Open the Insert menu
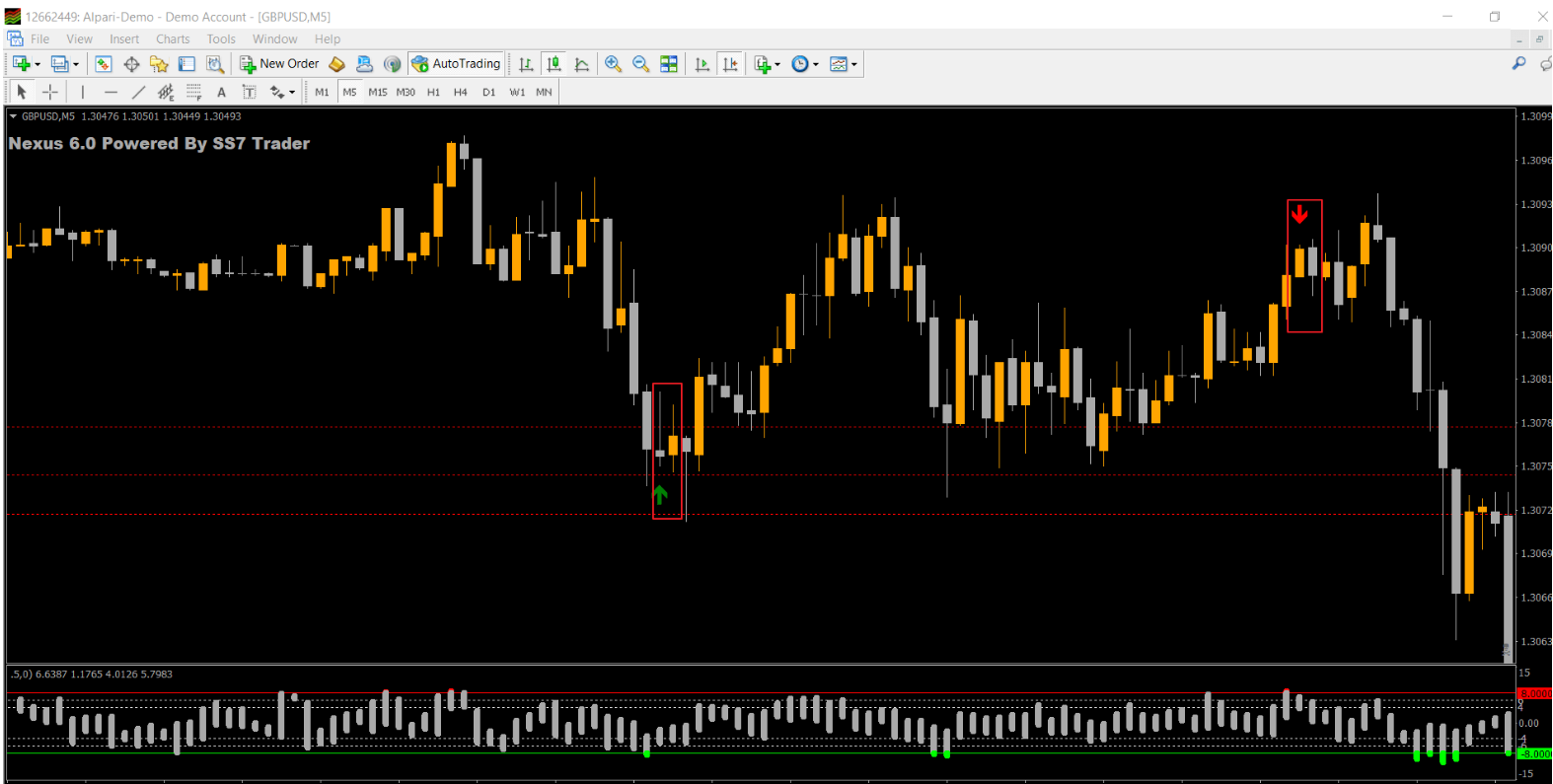The image size is (1553, 784). (x=124, y=39)
